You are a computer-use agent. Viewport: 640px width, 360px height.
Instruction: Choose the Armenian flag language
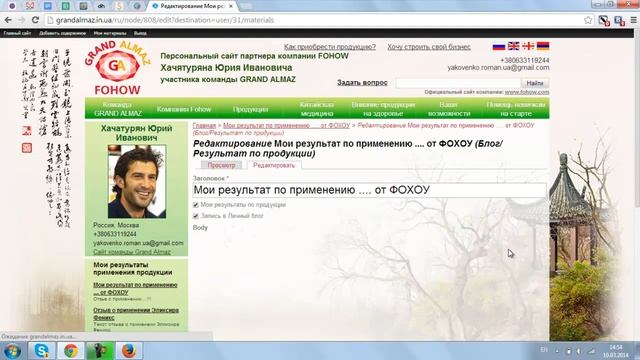(x=543, y=46)
